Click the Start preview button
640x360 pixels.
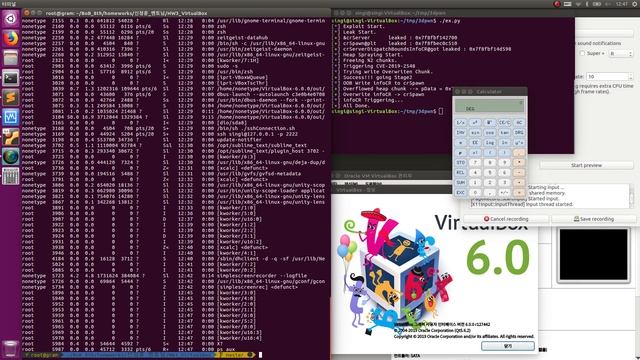click(586, 165)
